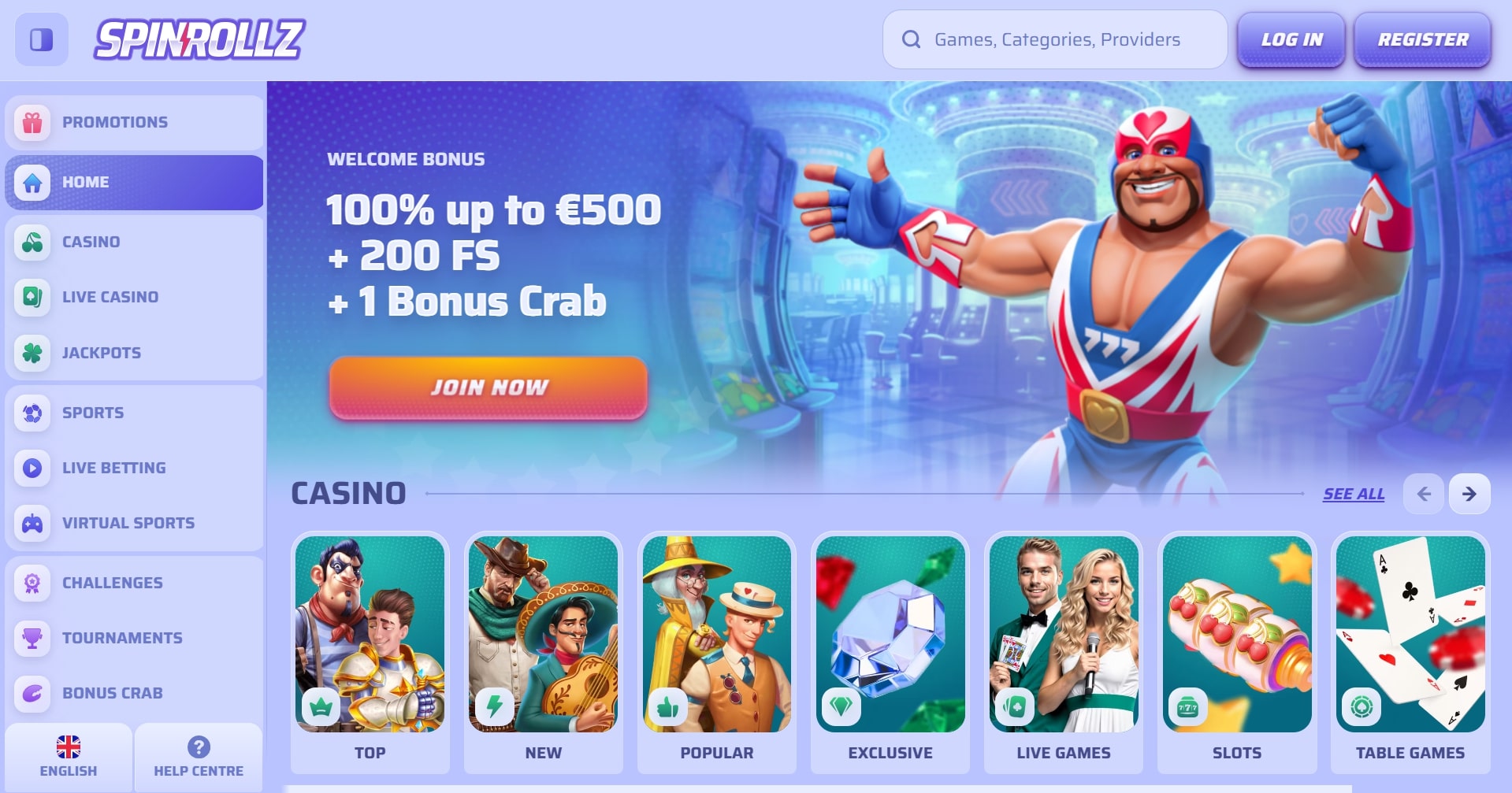
Task: Click the Live Betting play icon
Action: click(32, 468)
